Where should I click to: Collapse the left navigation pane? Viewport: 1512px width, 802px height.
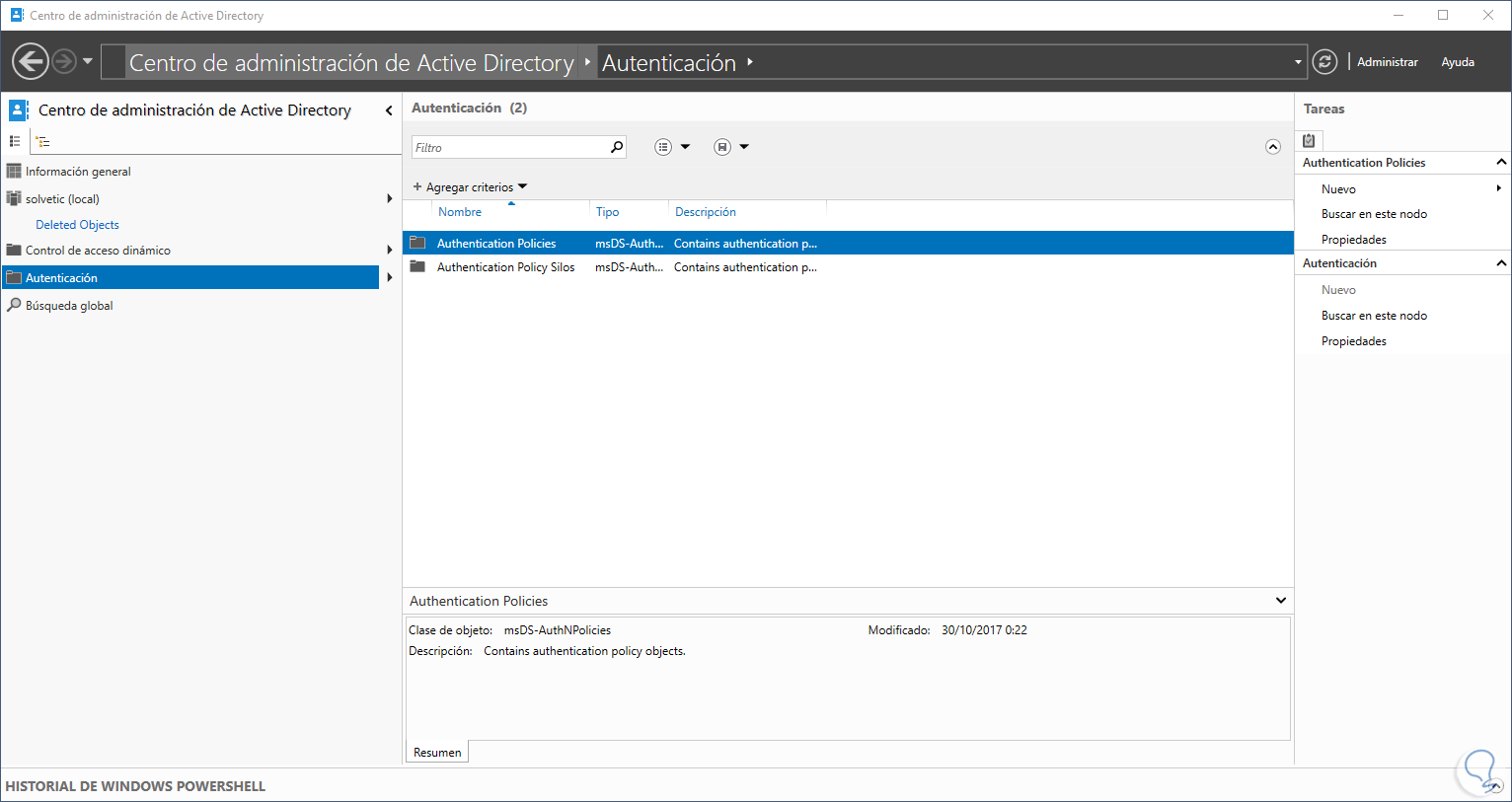[x=389, y=110]
